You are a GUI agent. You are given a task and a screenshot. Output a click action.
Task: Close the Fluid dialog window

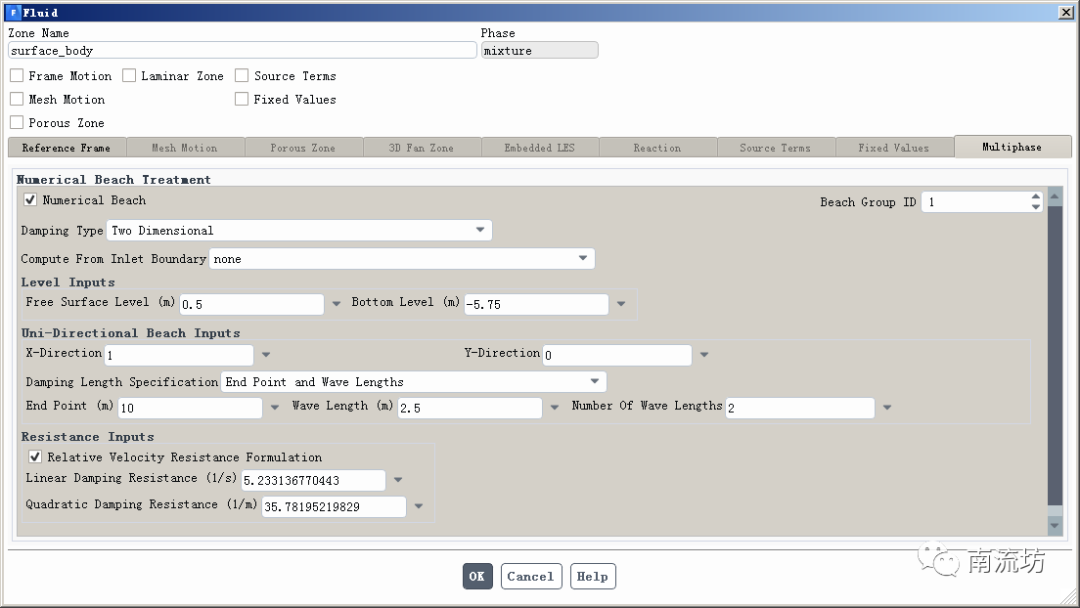(1066, 12)
